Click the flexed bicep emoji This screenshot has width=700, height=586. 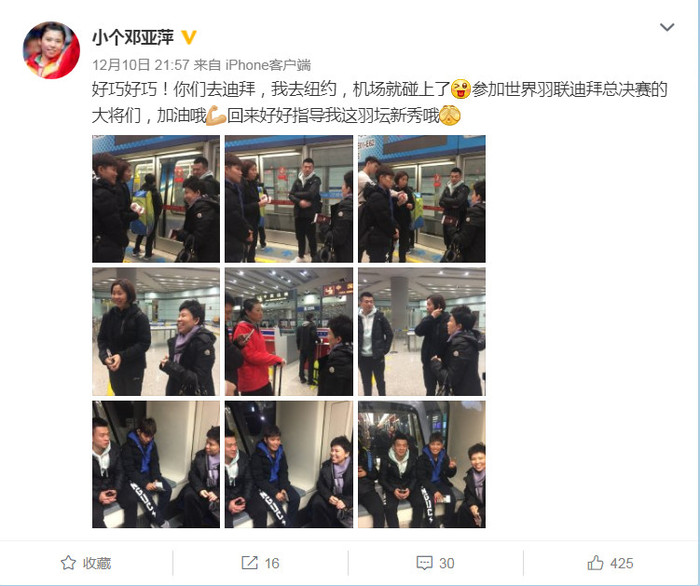(x=216, y=116)
